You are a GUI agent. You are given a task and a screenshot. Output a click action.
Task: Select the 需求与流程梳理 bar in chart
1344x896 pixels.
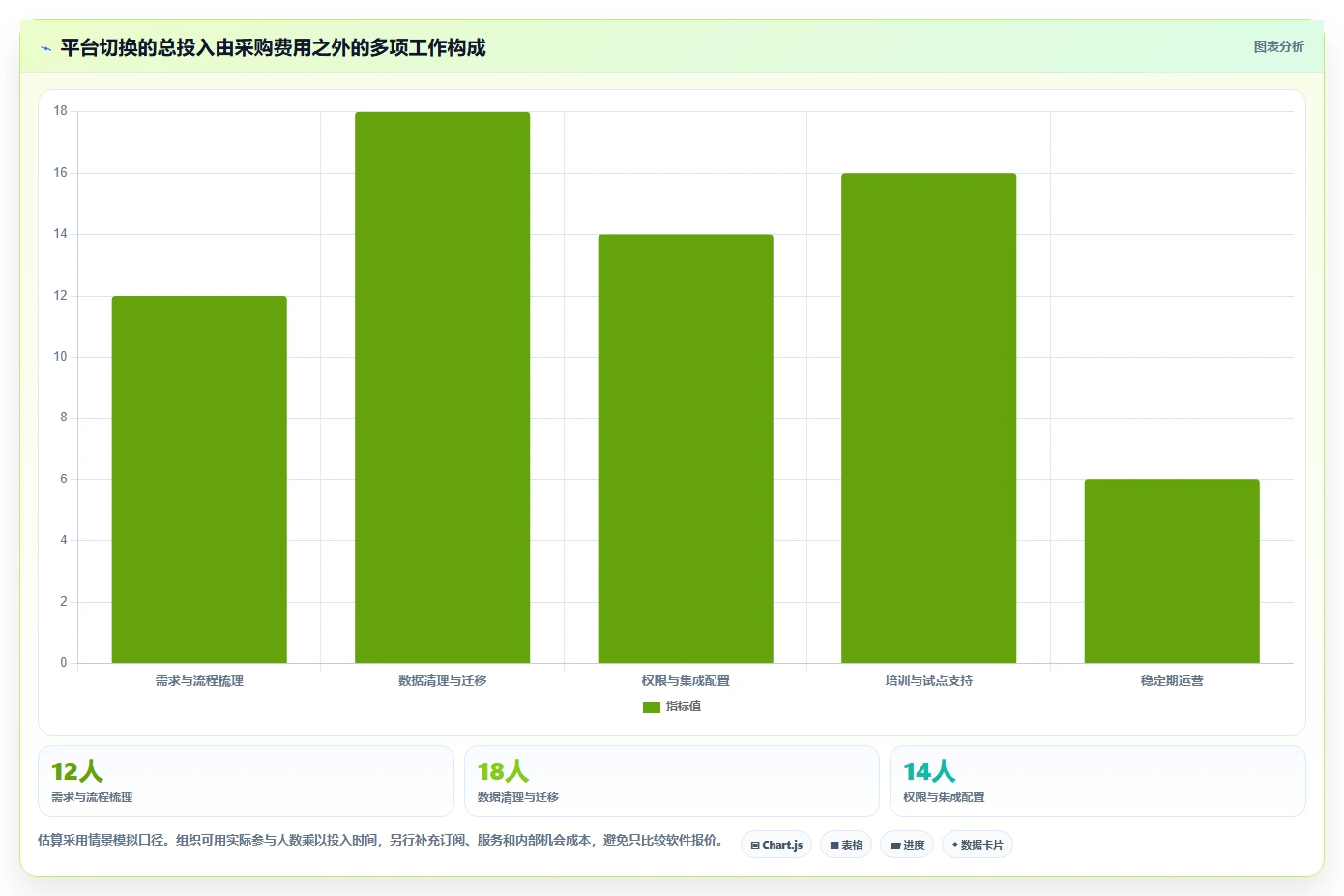[199, 479]
